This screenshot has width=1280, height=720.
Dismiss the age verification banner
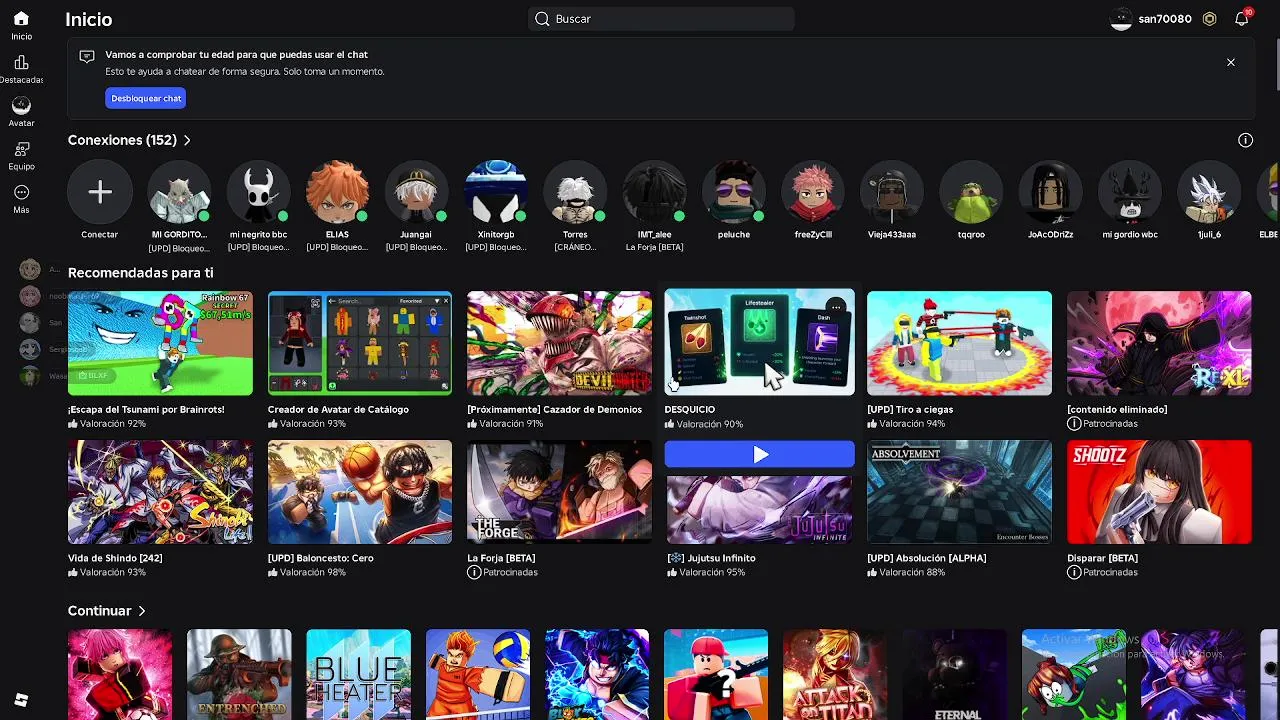[x=1231, y=62]
